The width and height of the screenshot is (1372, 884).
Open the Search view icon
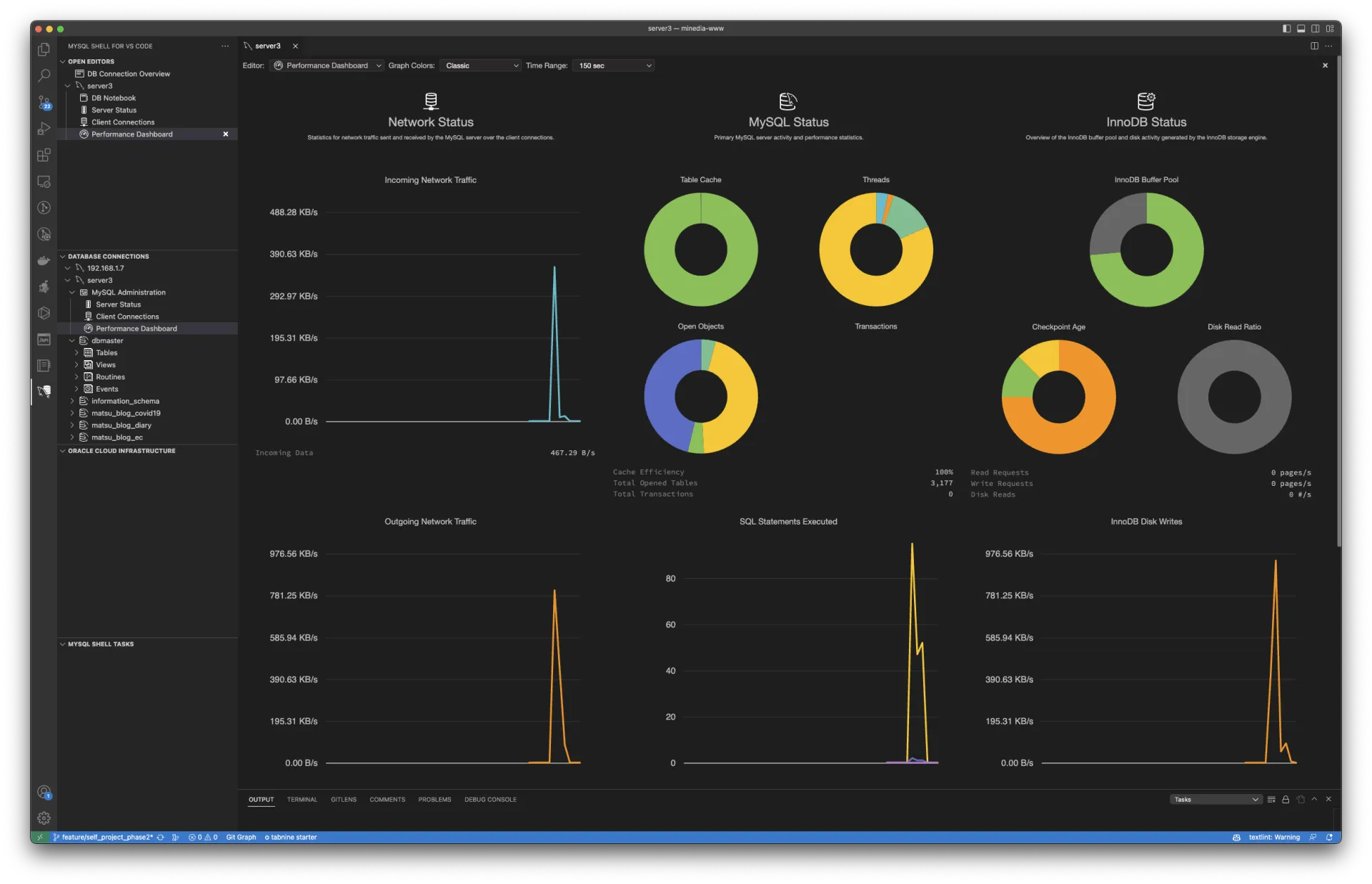point(44,76)
